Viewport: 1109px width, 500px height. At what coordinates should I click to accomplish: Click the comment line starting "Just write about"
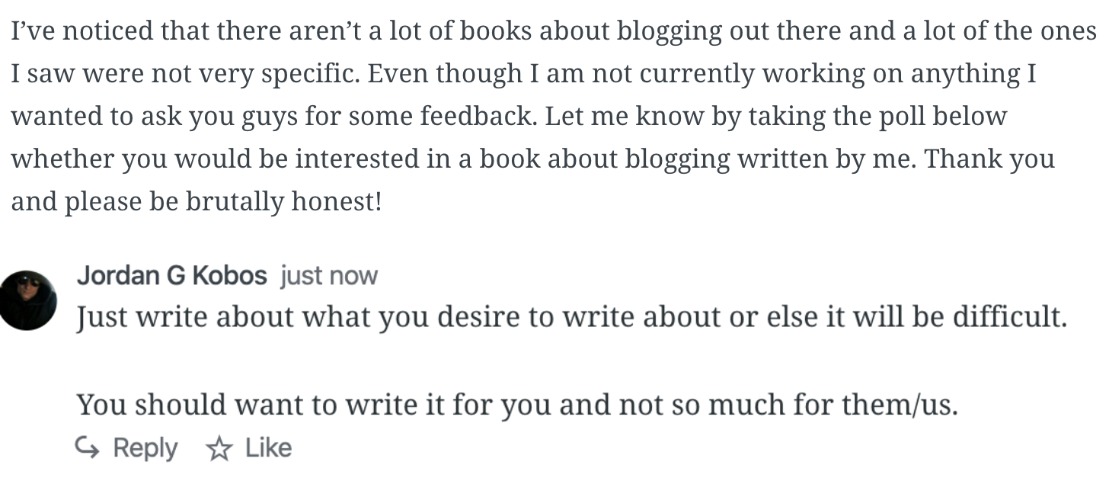[571, 318]
